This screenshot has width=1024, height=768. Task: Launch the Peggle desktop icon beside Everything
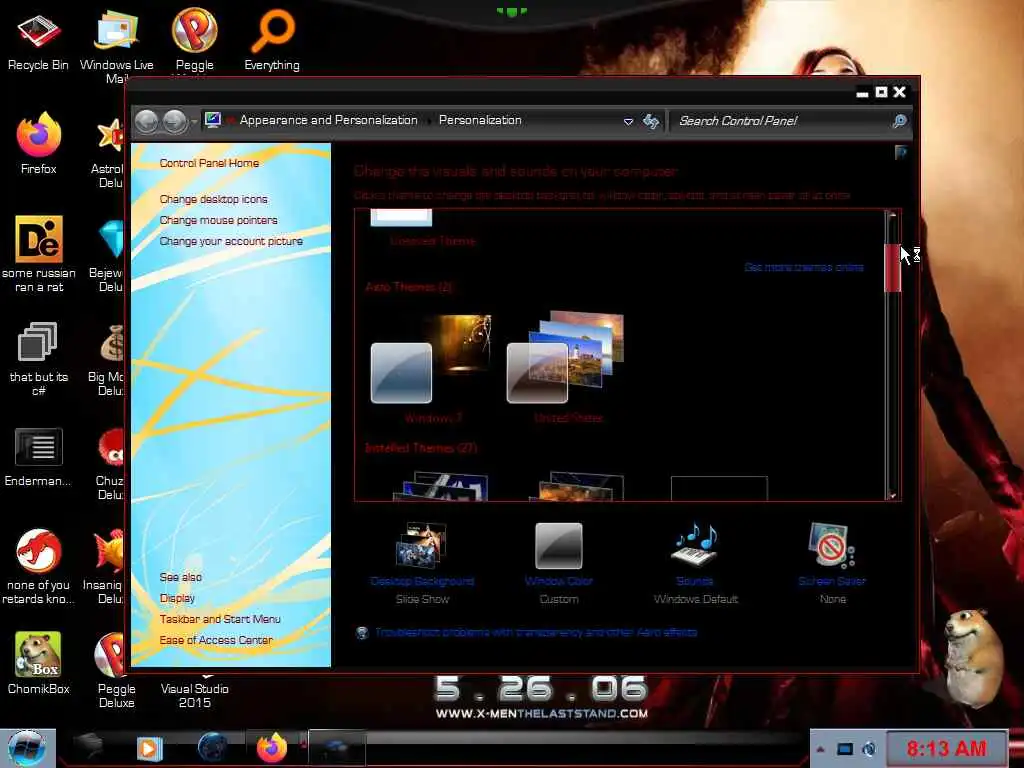tap(195, 40)
